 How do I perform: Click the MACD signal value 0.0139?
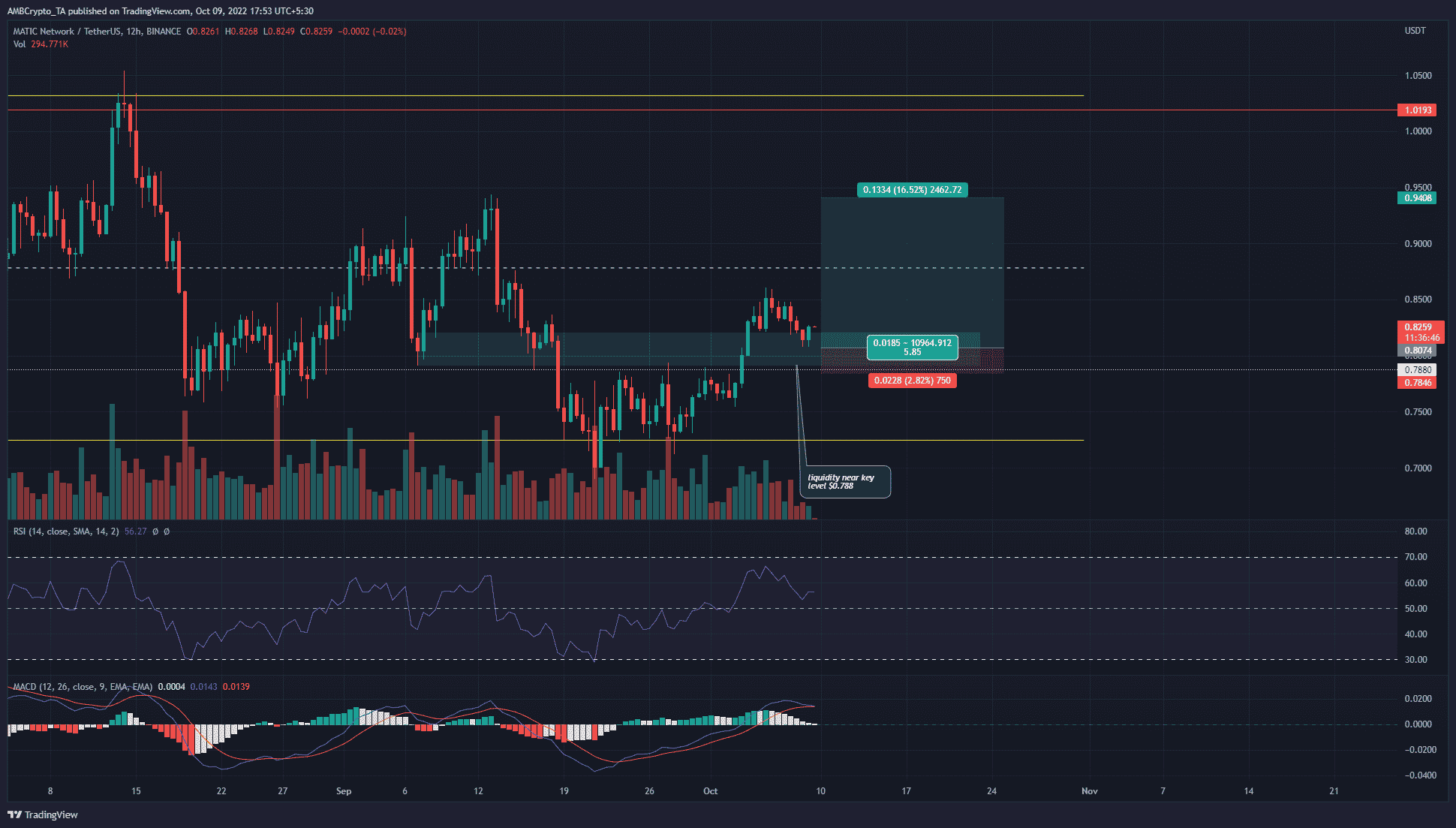236,687
